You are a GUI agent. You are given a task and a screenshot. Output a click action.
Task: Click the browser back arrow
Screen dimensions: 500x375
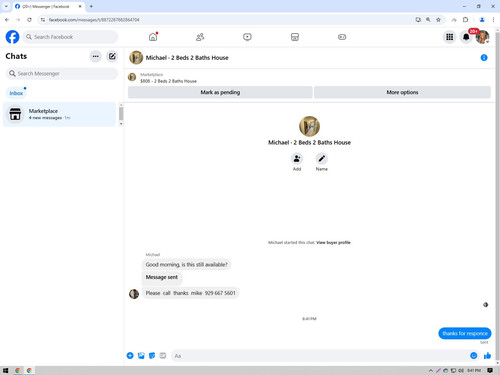coord(7,20)
